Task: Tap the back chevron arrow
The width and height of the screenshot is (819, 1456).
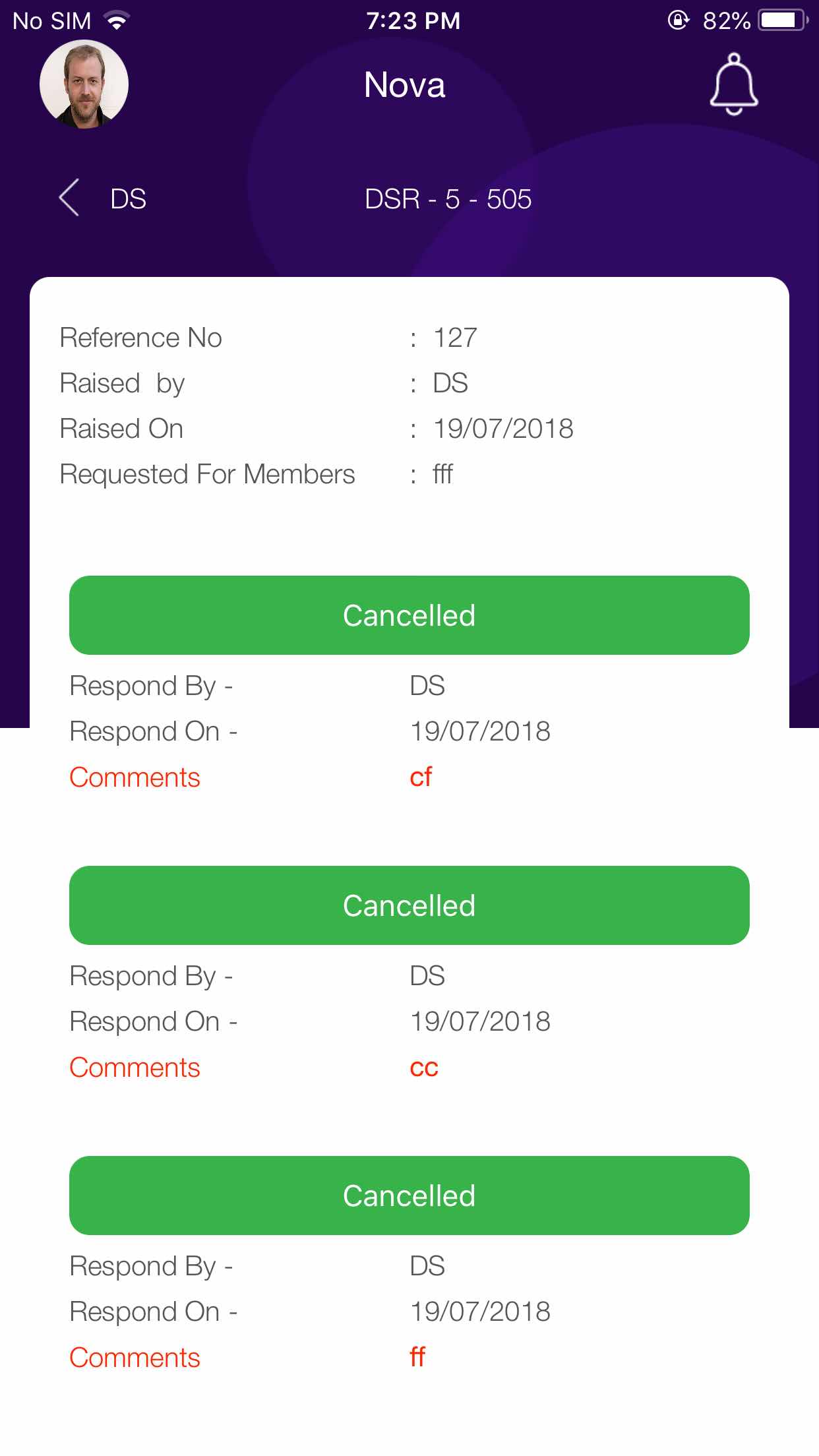Action: 69,198
